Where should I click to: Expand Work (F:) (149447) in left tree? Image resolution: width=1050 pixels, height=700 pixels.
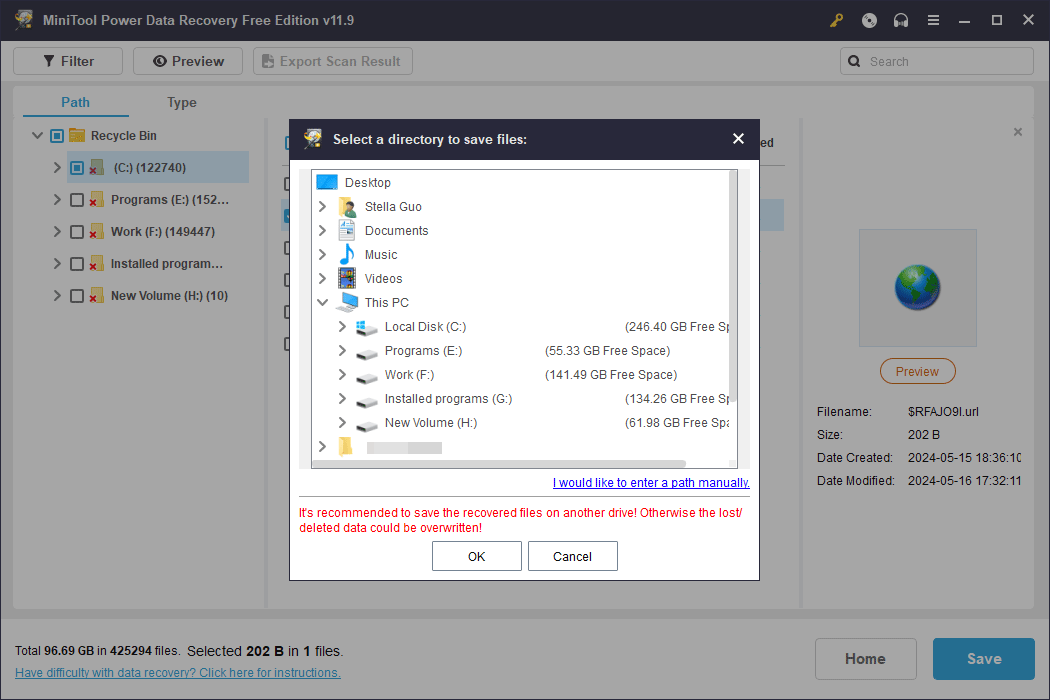tap(57, 232)
